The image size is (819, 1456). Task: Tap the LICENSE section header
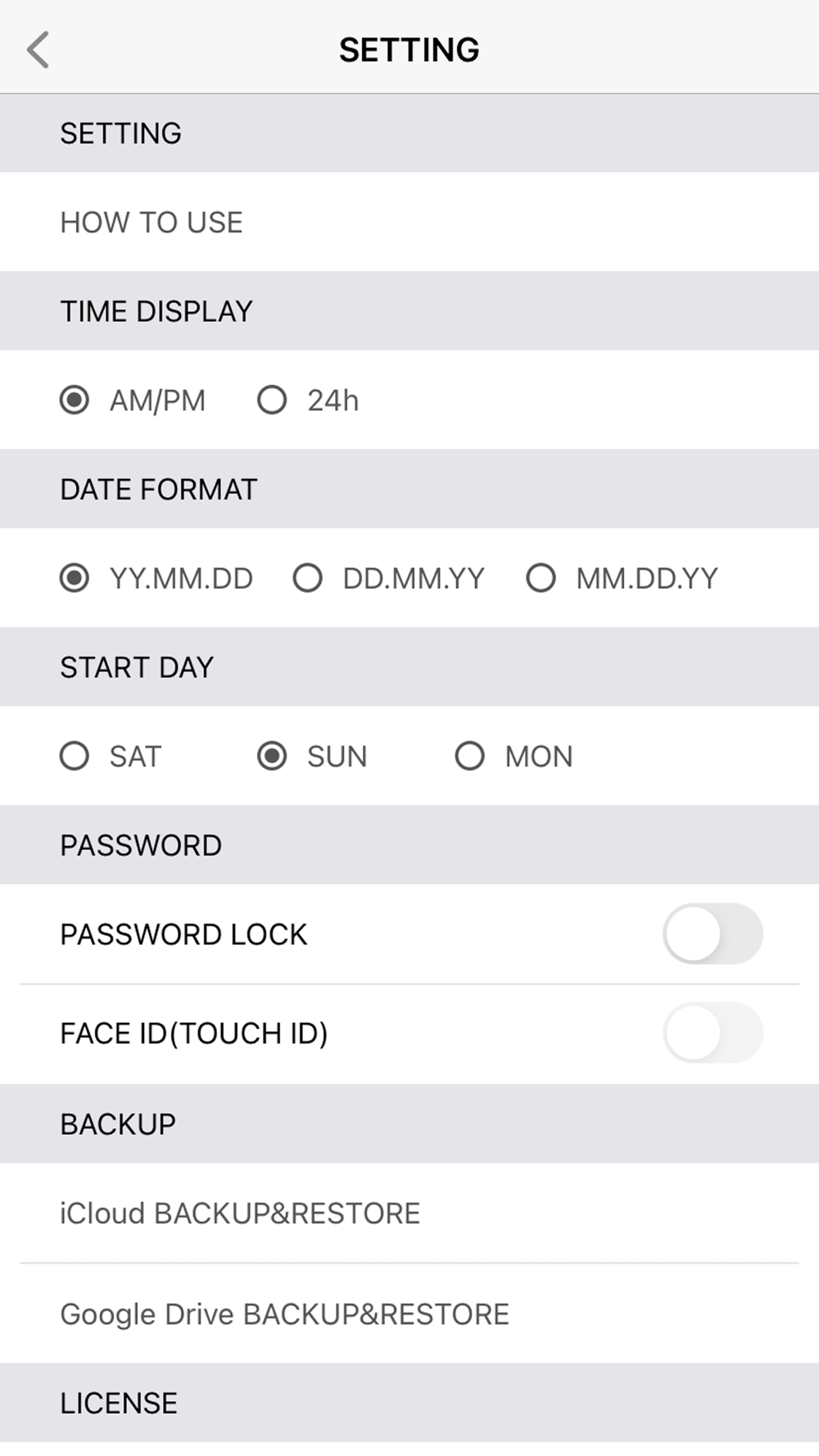(409, 1403)
